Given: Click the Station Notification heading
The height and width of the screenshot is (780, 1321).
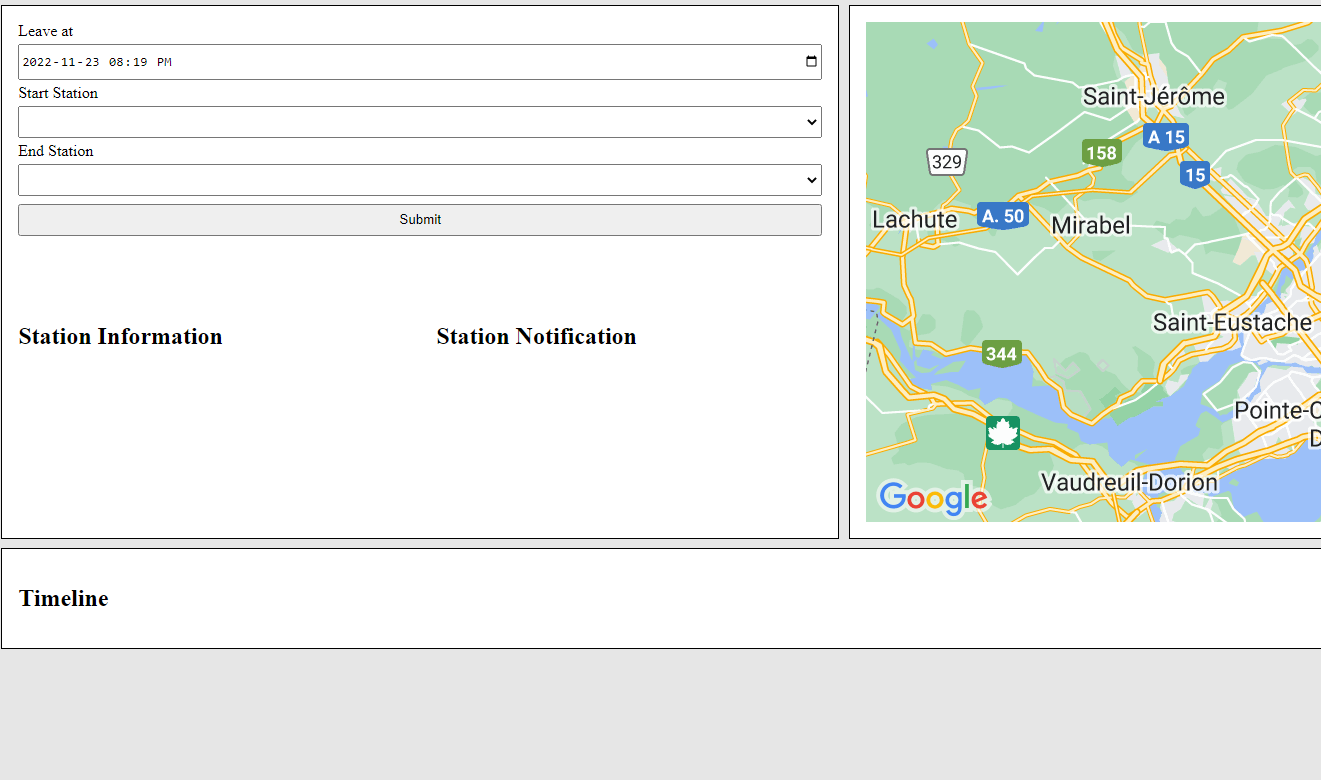Looking at the screenshot, I should 536,336.
